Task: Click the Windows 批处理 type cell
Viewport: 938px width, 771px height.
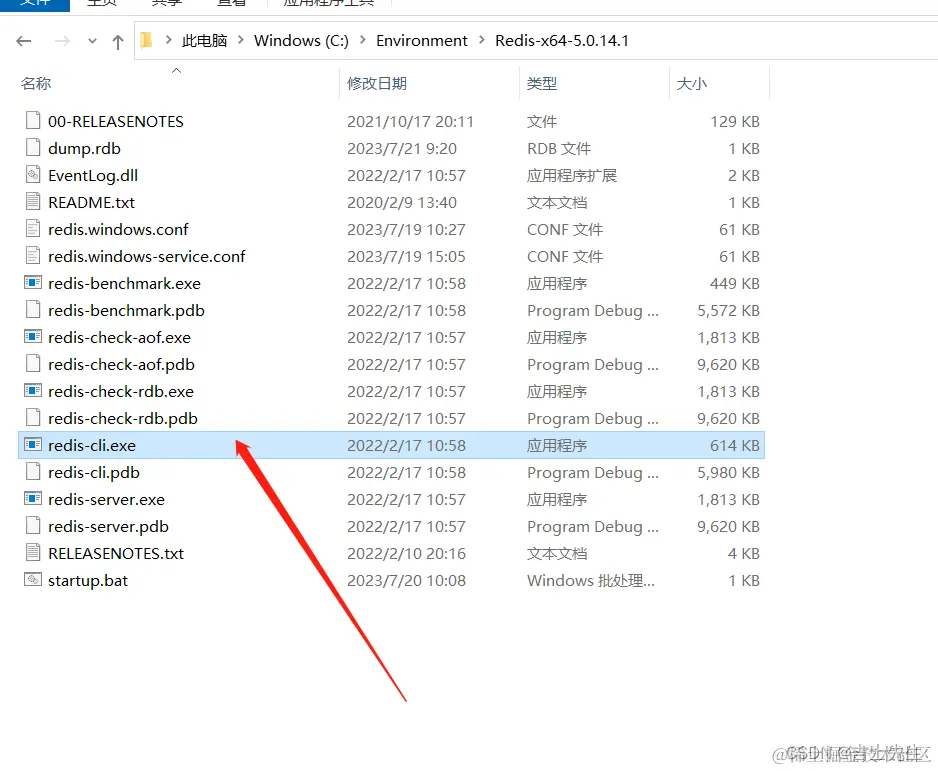Action: pyautogui.click(x=590, y=580)
